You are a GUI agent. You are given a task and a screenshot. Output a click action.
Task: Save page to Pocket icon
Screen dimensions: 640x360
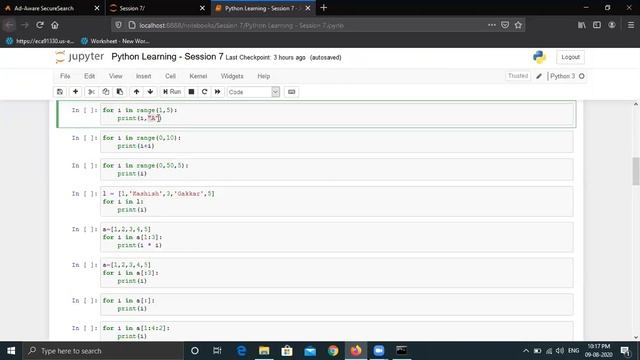[x=505, y=25]
